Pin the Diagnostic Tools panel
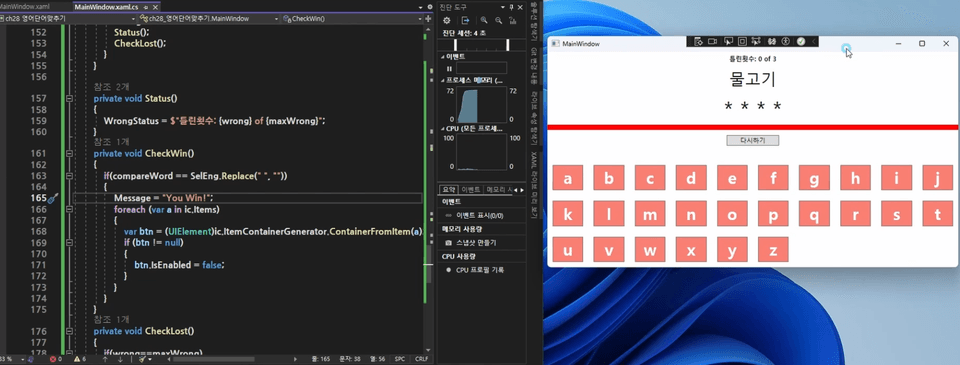The width and height of the screenshot is (960, 365). (x=511, y=7)
